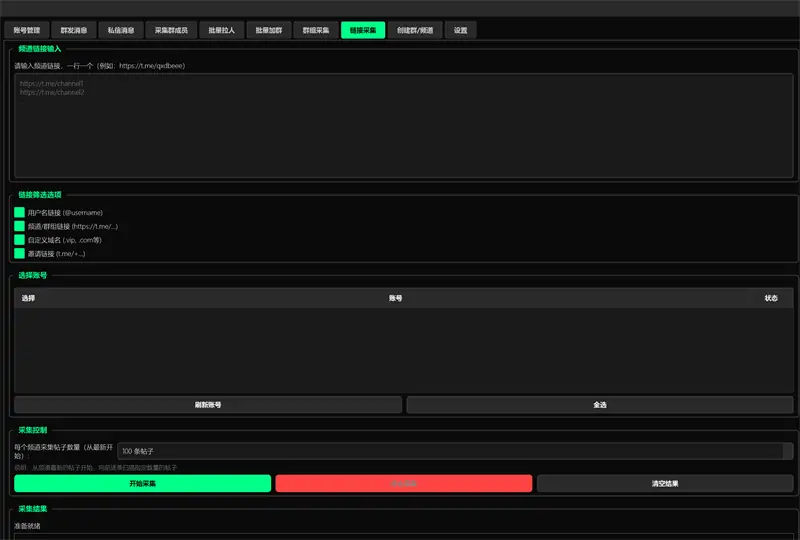Image resolution: width=800 pixels, height=540 pixels.
Task: Start collecting with the green 开始采集 button
Action: (x=142, y=483)
